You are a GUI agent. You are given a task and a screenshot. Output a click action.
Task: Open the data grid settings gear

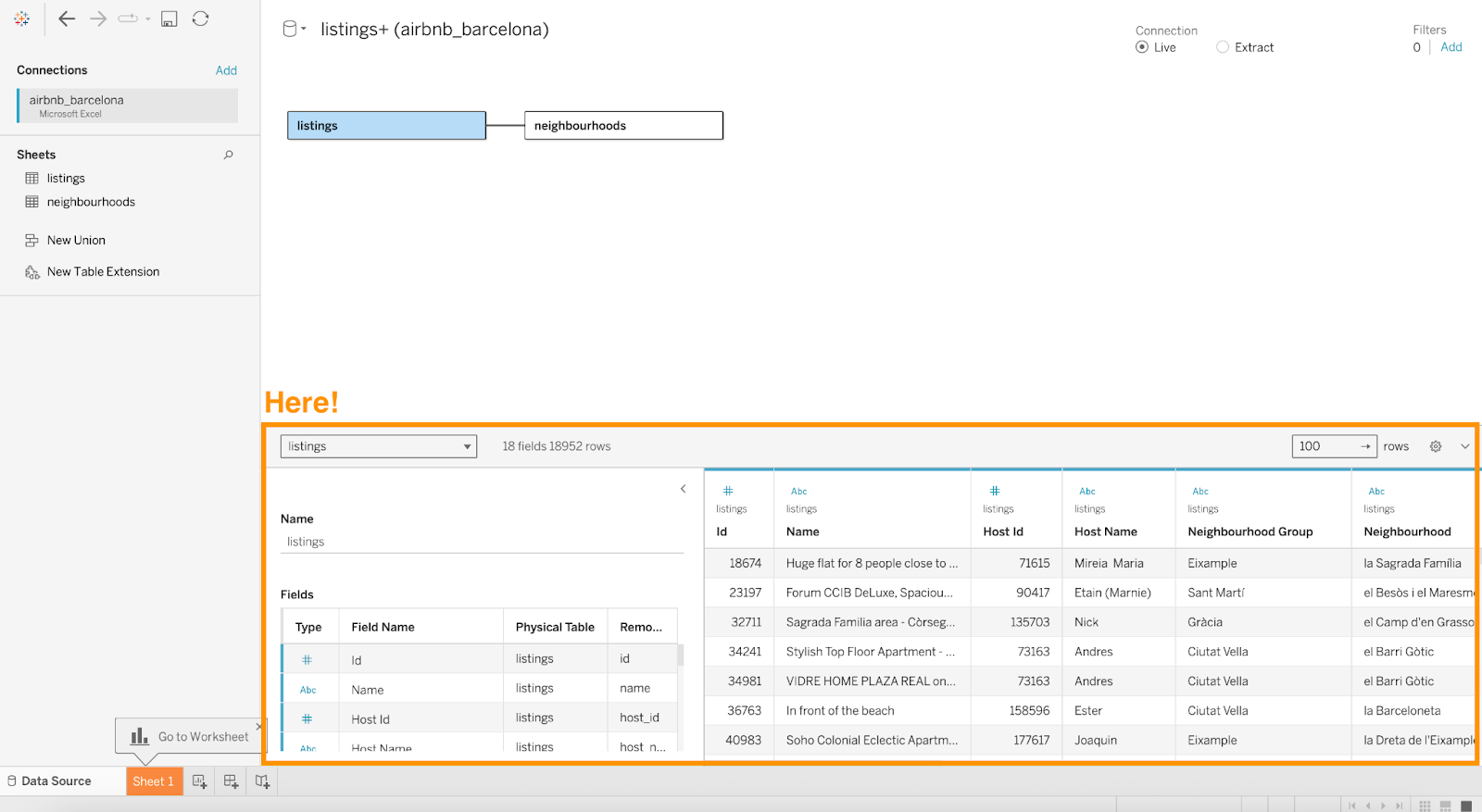click(1436, 446)
